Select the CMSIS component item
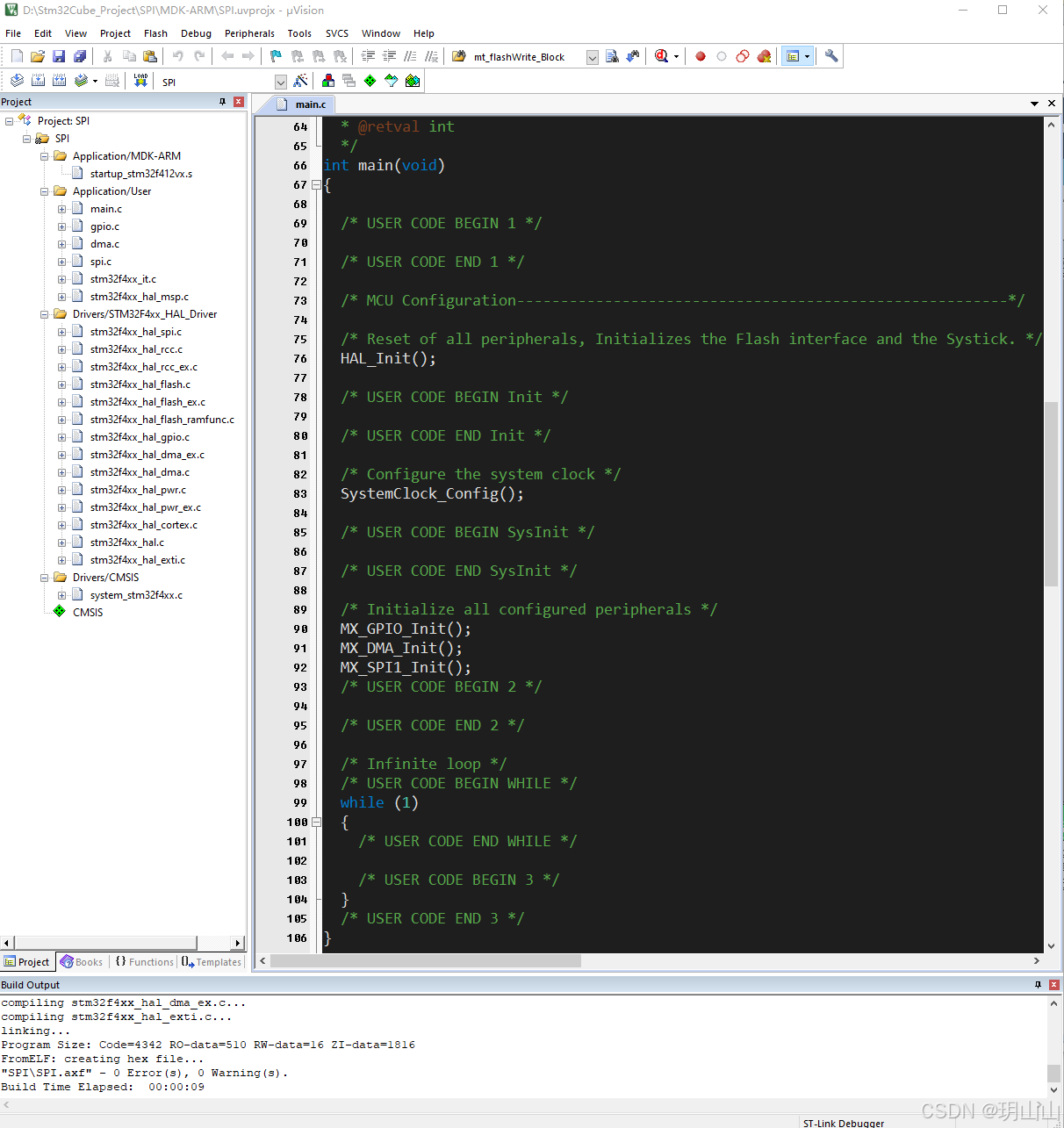The height and width of the screenshot is (1128, 1064). (88, 613)
